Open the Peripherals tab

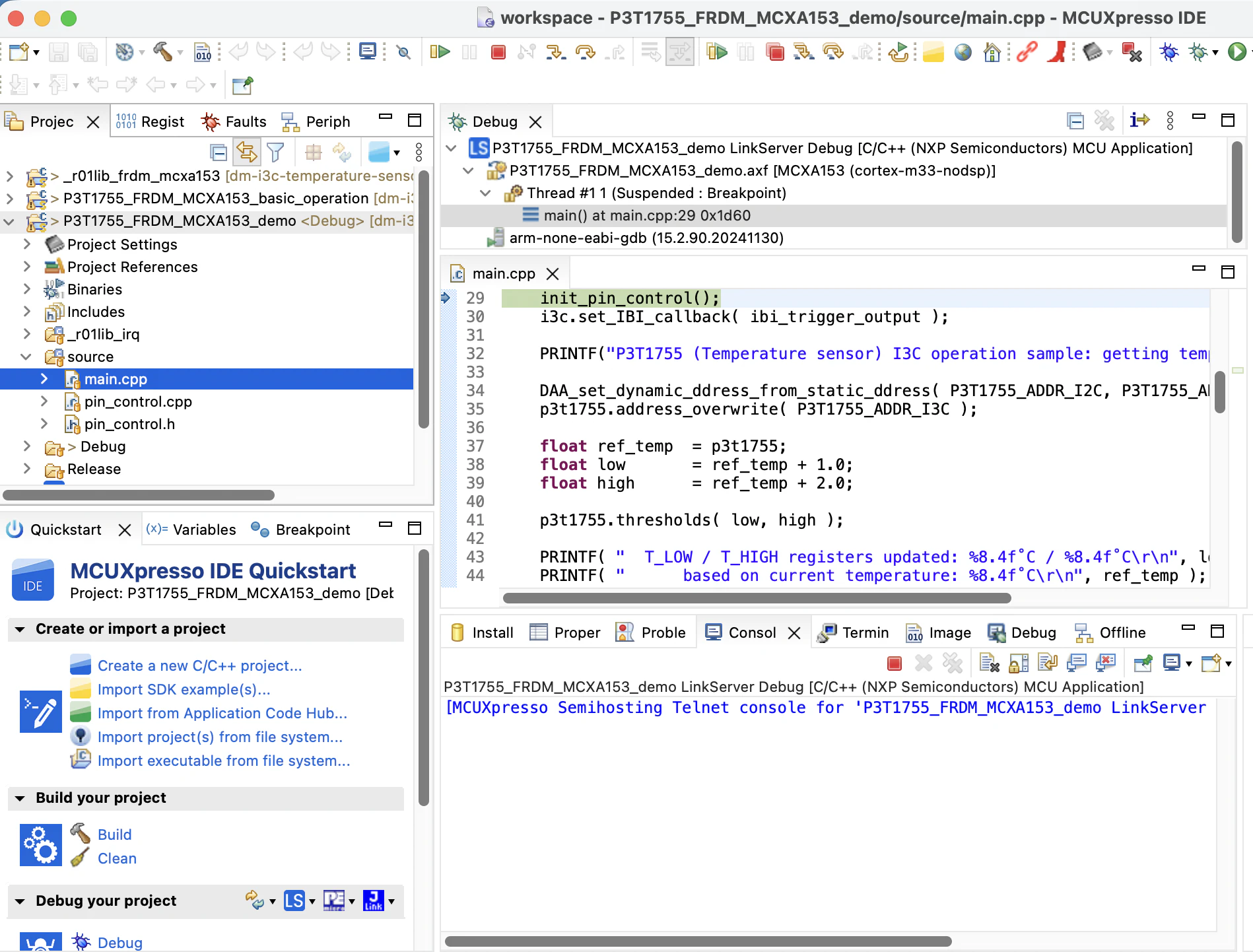point(316,121)
